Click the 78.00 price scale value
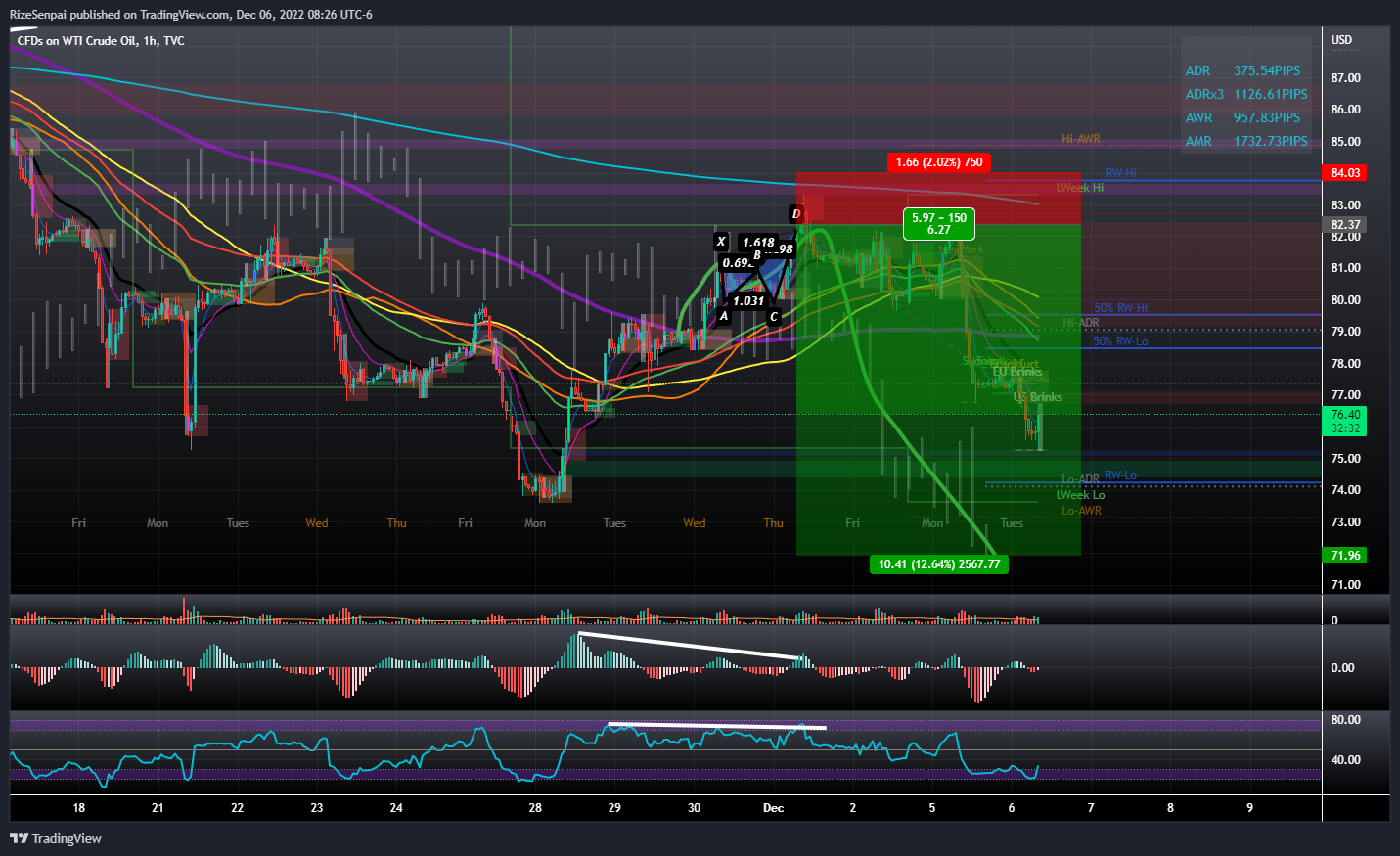Viewport: 1400px width, 856px height. tap(1346, 363)
